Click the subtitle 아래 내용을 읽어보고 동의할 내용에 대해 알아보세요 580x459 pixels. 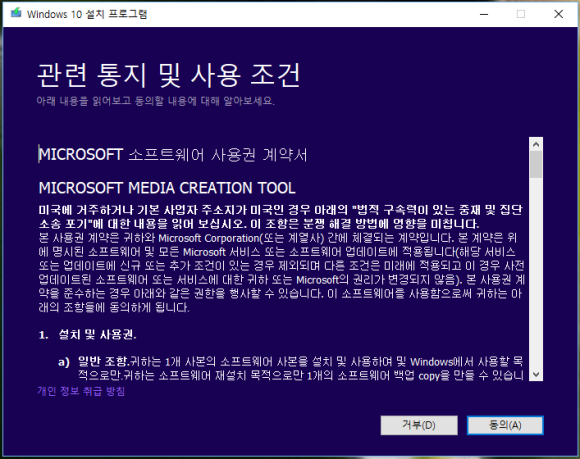pos(156,101)
